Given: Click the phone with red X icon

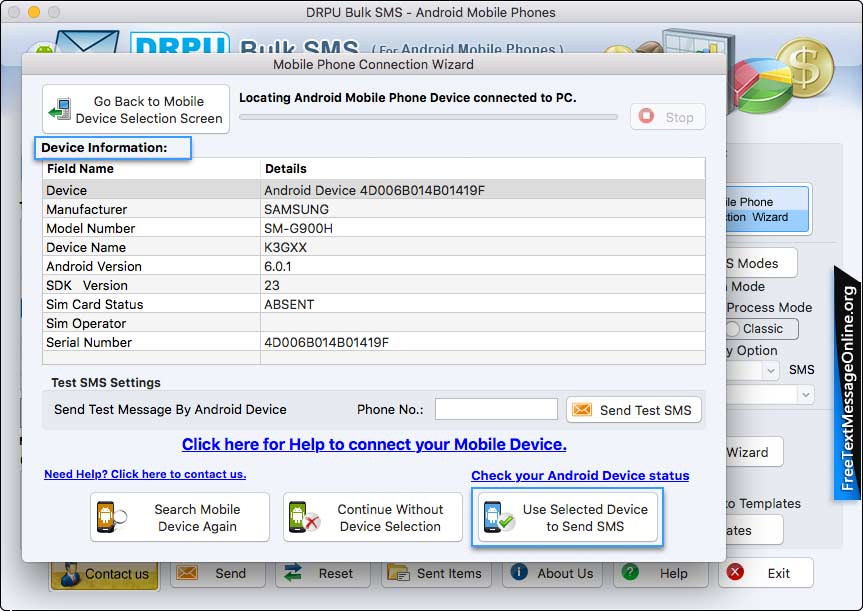Looking at the screenshot, I should click(x=304, y=517).
